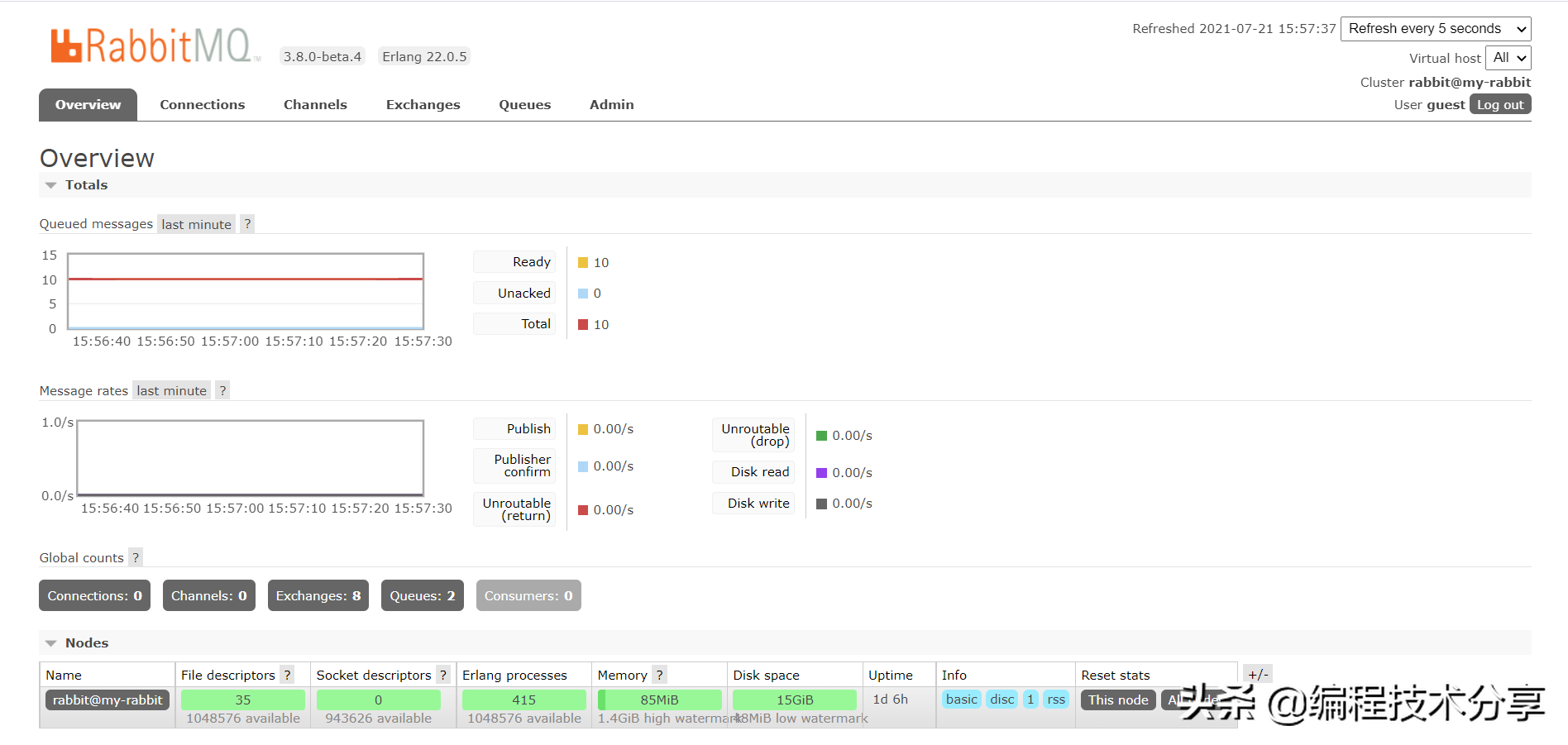Click the red Total color swatch
The height and width of the screenshot is (745, 1568).
click(583, 325)
